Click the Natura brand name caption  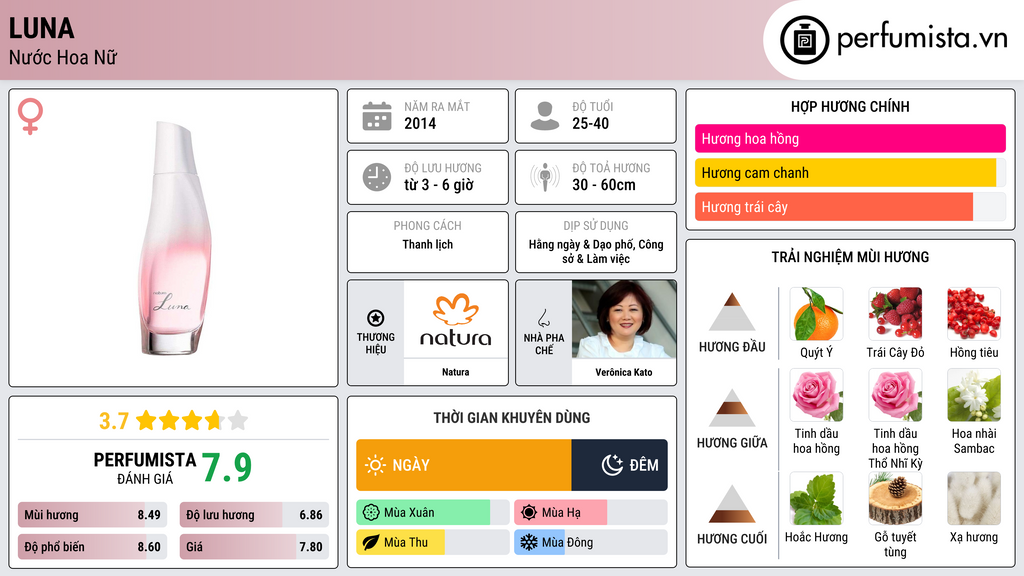click(455, 372)
